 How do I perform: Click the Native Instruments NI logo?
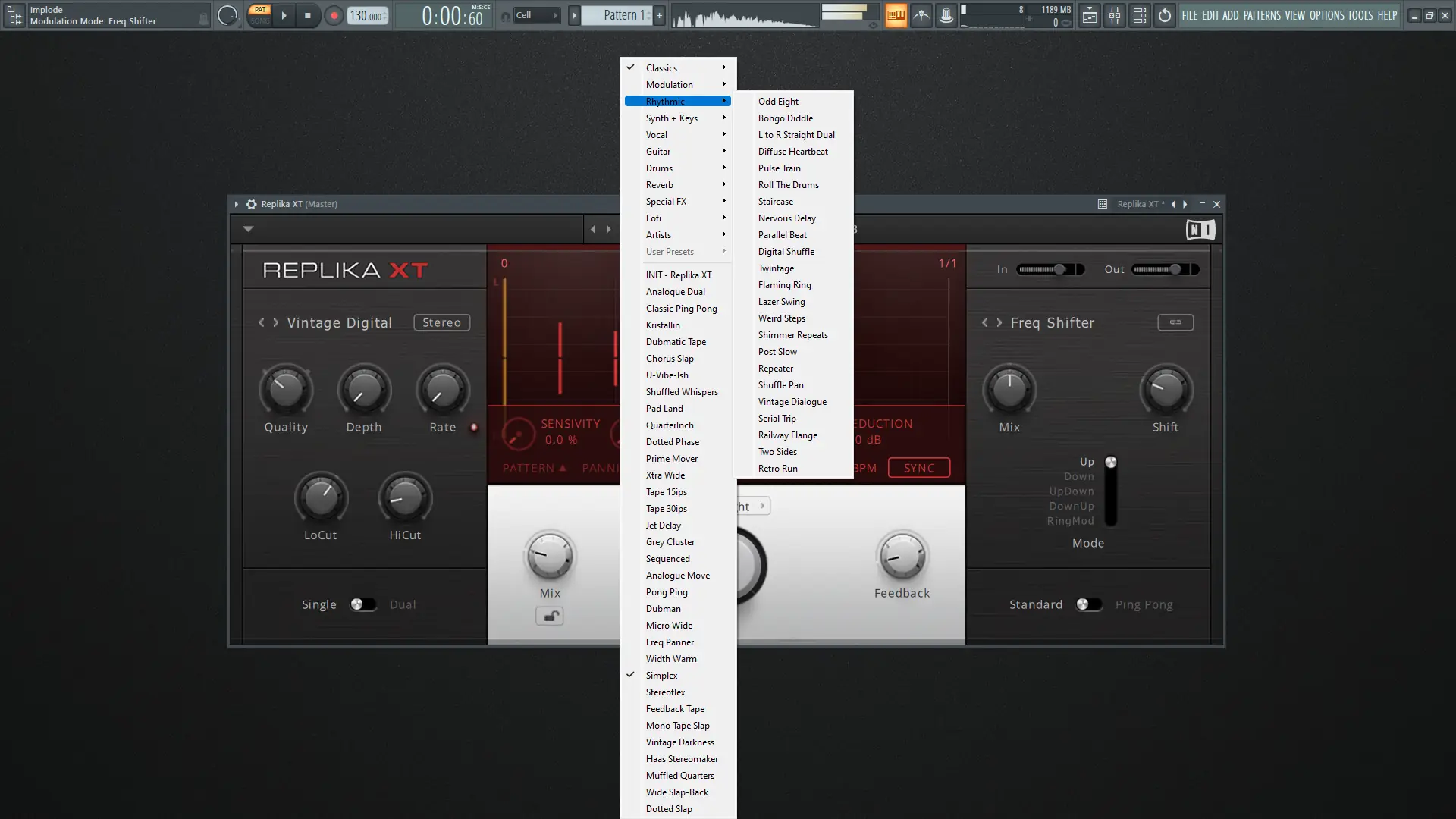coord(1200,230)
